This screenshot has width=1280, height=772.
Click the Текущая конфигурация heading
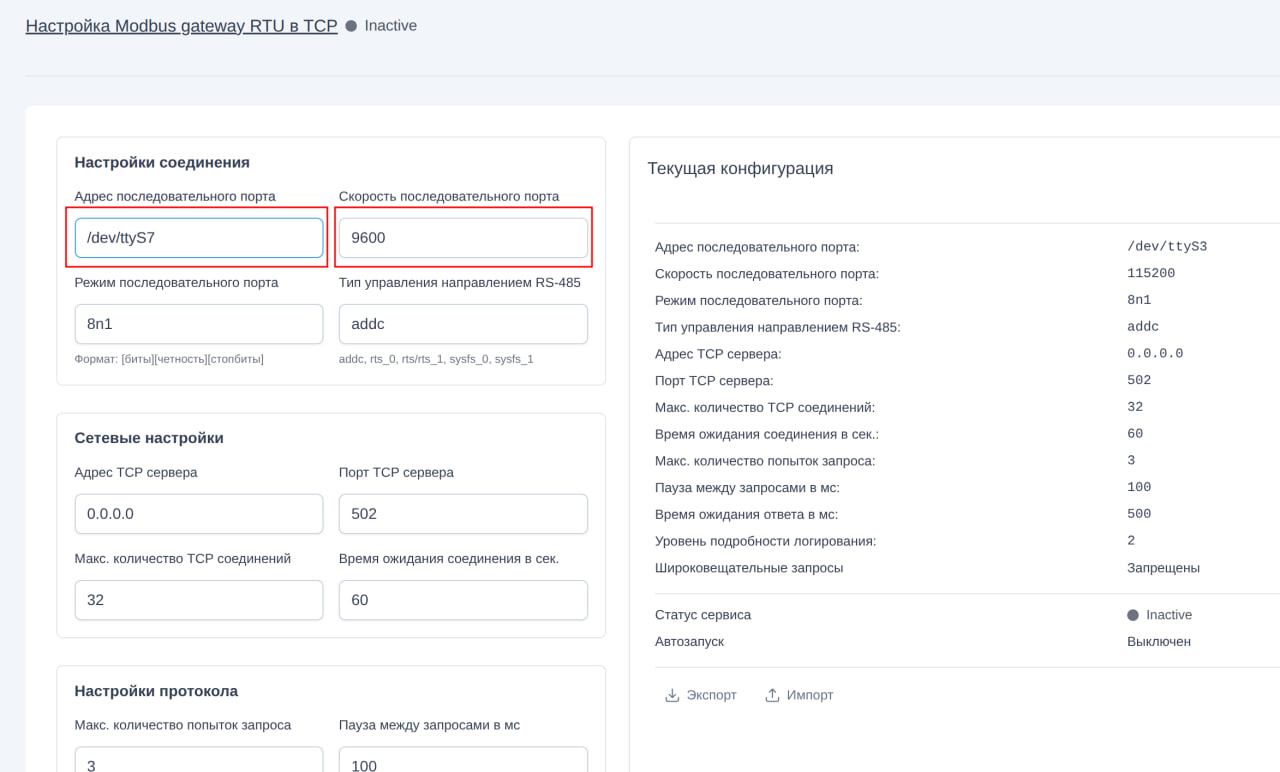(740, 168)
